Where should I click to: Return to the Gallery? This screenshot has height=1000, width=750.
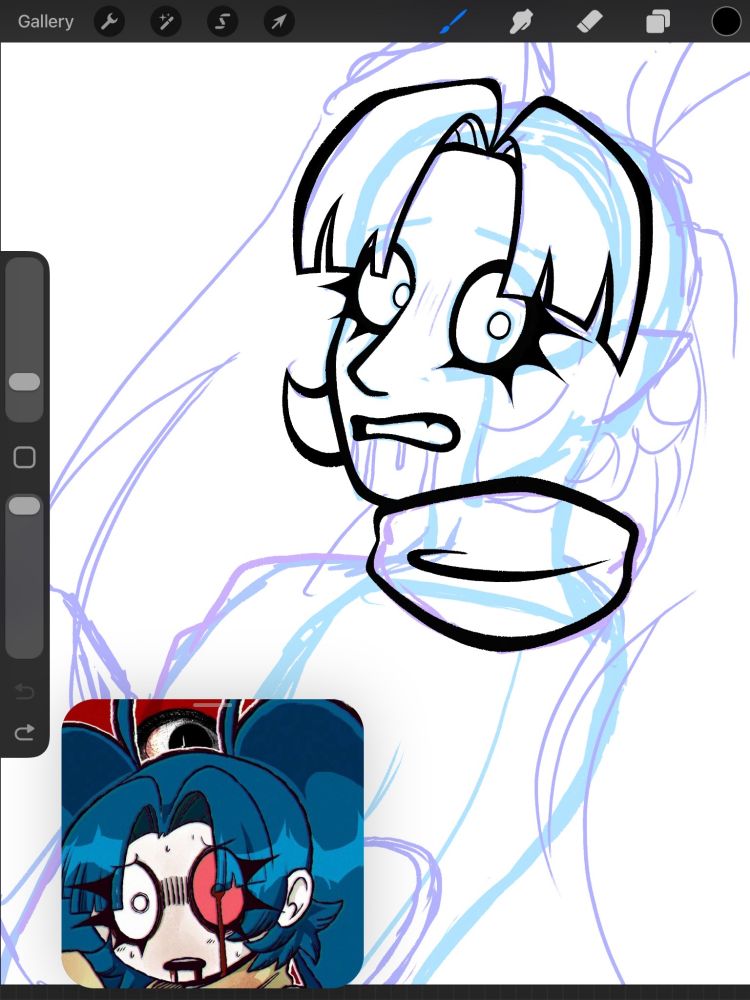(45, 22)
